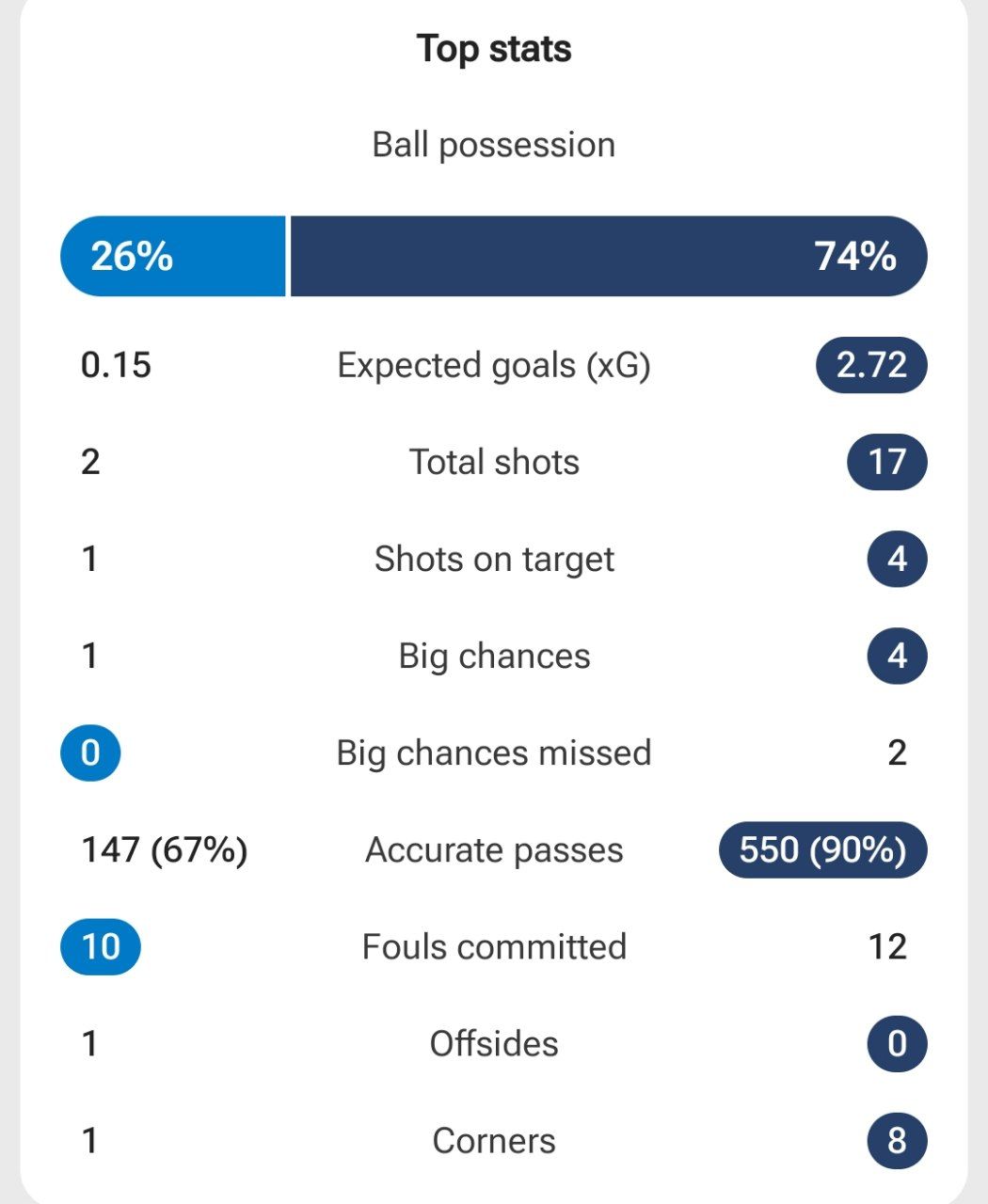Click the Shots on target label

coord(494,559)
